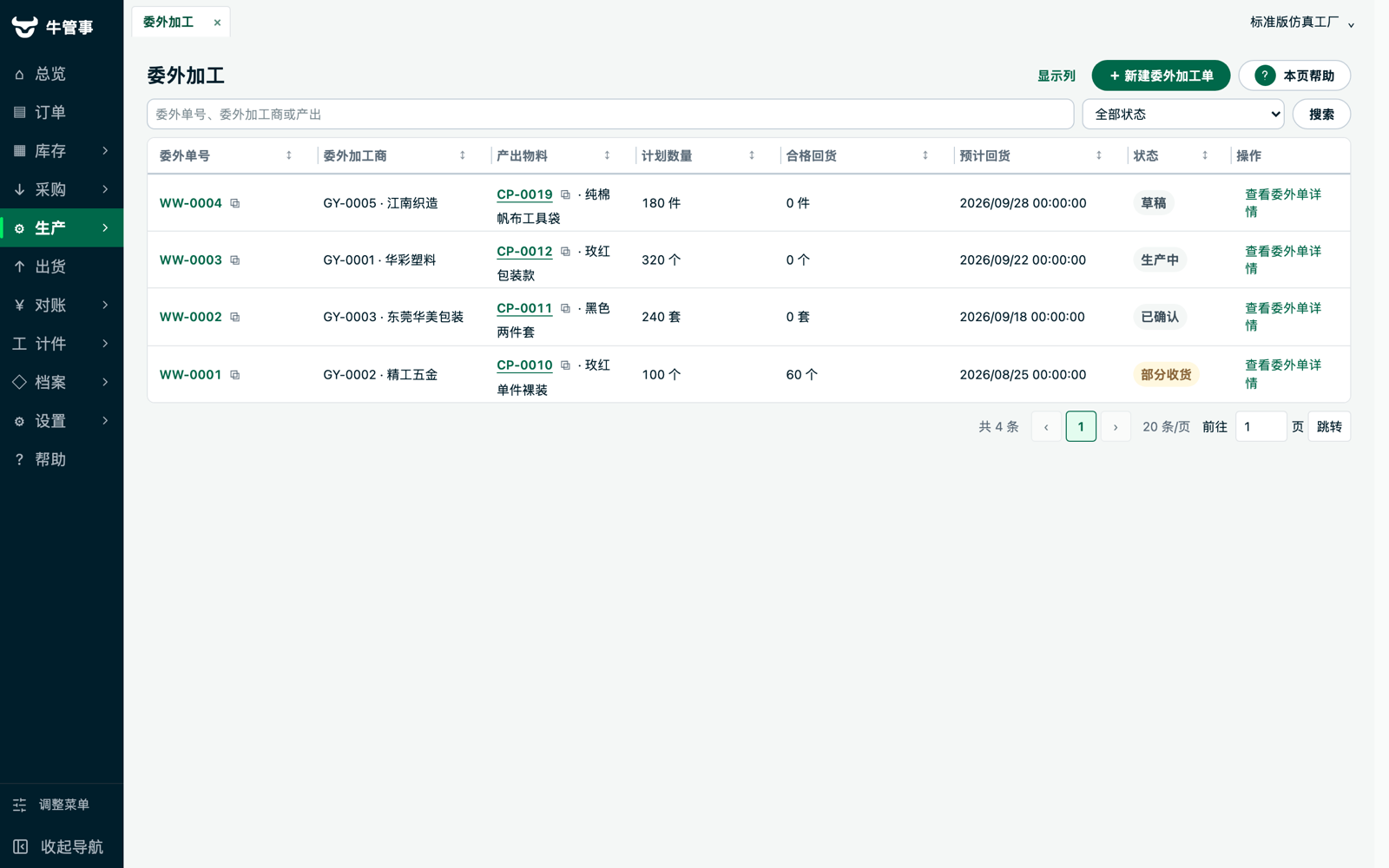Viewport: 1389px width, 868px height.
Task: Expand the 库存 sidebar submenu
Action: tap(62, 151)
